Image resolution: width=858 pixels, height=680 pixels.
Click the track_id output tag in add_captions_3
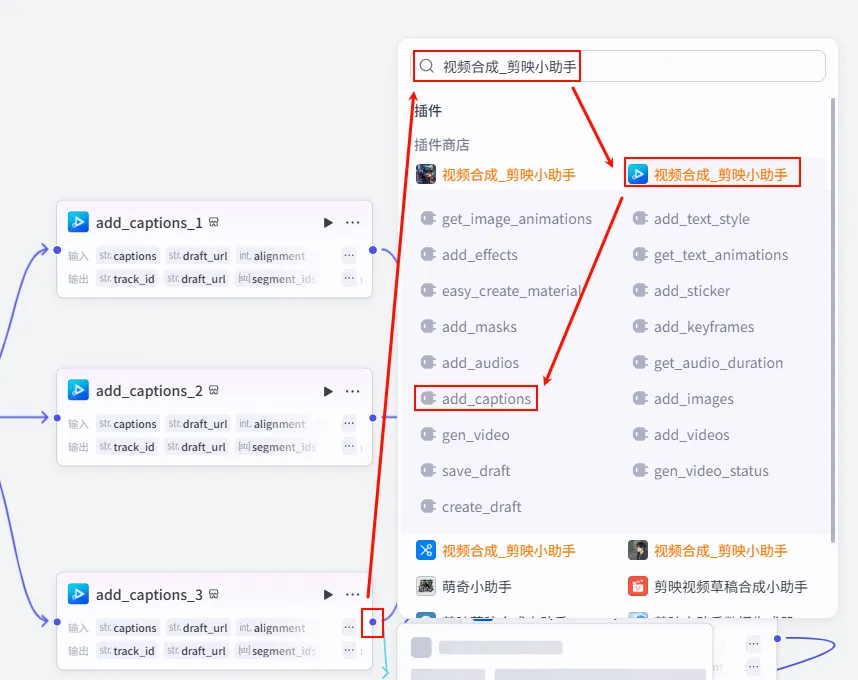pyautogui.click(x=127, y=650)
